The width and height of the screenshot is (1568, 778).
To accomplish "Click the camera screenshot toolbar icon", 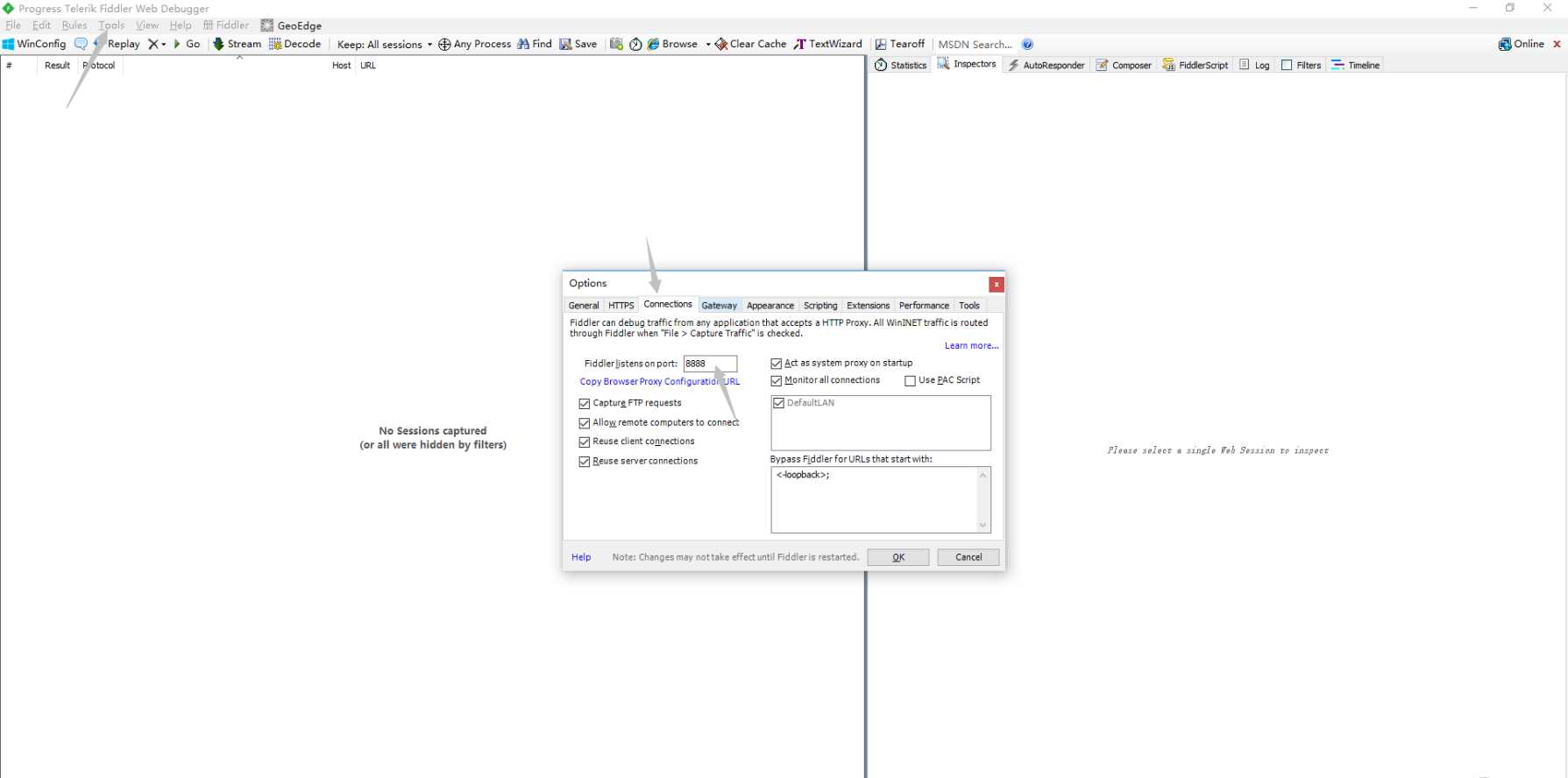I will coord(616,44).
